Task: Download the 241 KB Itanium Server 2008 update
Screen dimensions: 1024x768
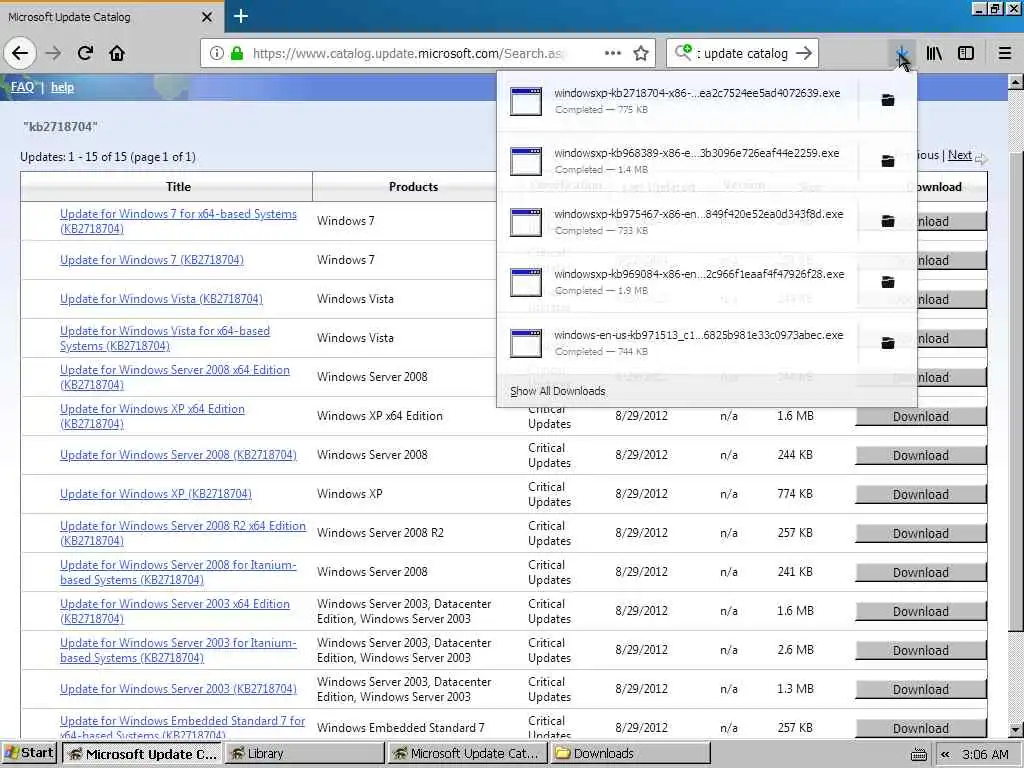Action: pos(921,573)
